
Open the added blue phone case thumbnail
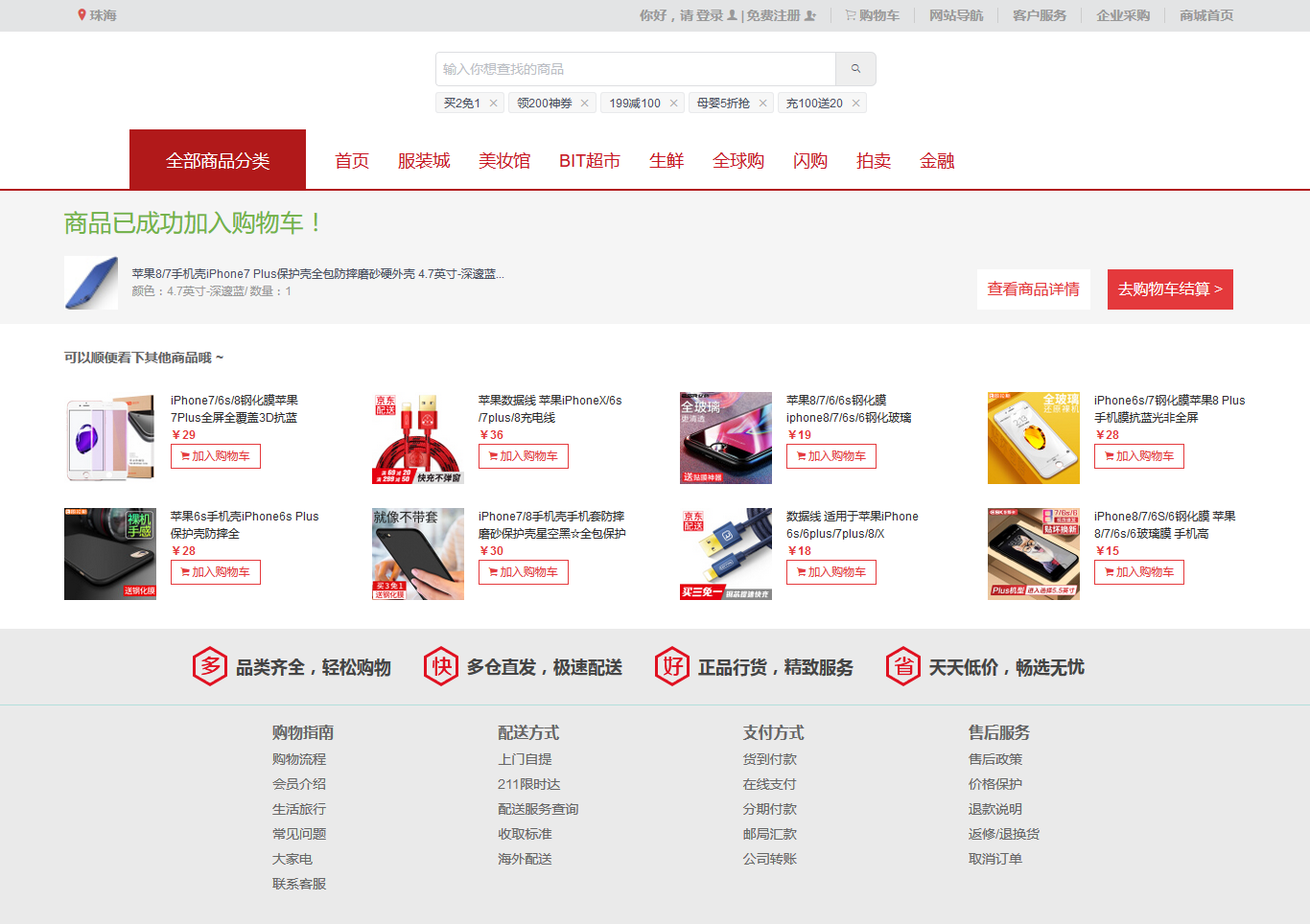[x=91, y=283]
